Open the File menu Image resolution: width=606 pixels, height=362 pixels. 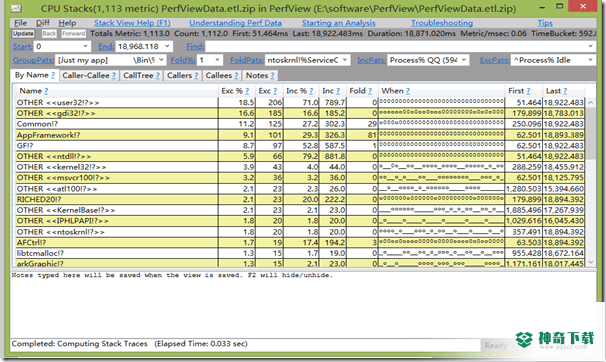coord(20,23)
